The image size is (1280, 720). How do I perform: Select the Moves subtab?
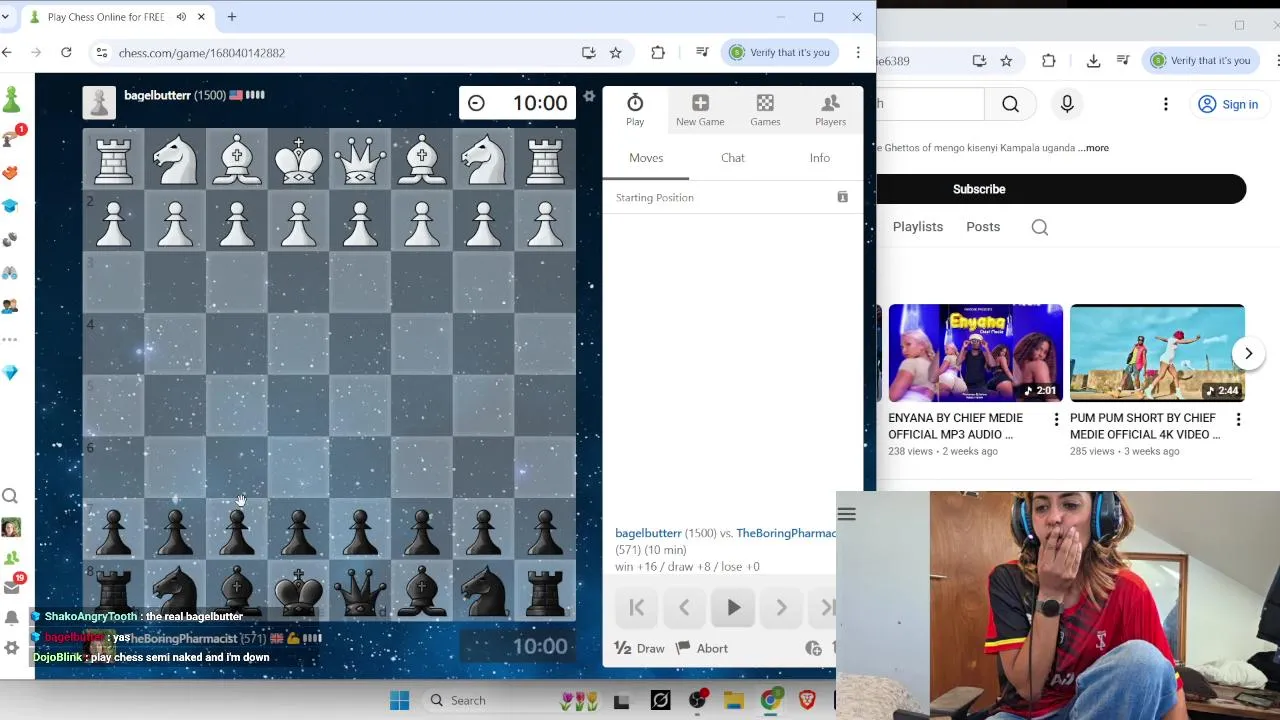coord(646,158)
